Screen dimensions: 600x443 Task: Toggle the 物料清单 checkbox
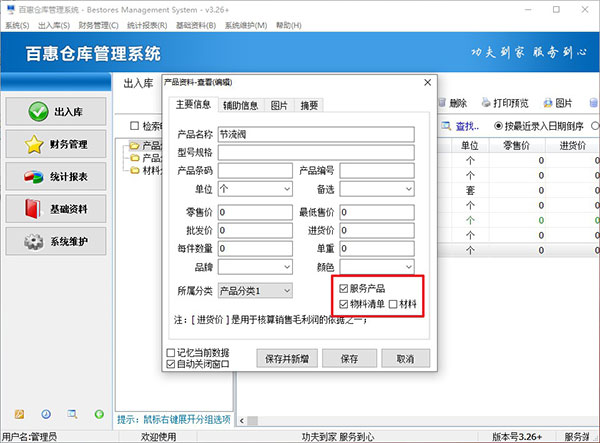point(344,304)
